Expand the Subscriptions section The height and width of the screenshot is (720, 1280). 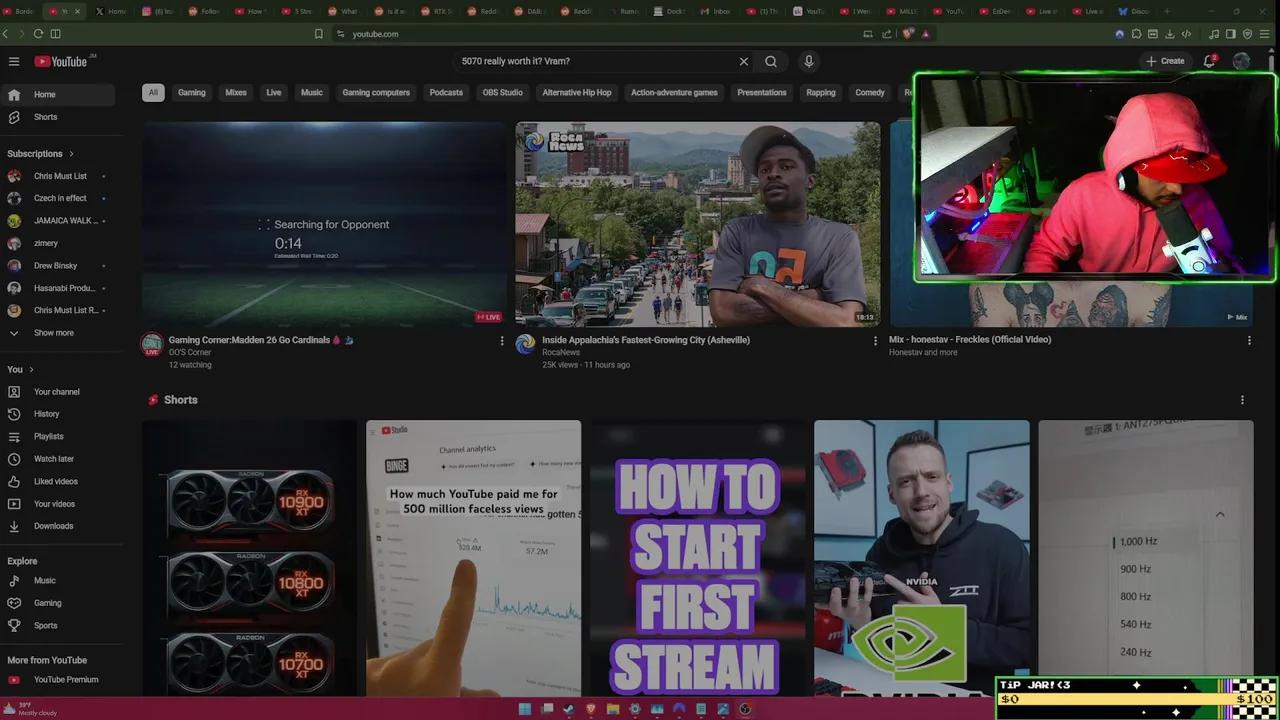point(40,154)
